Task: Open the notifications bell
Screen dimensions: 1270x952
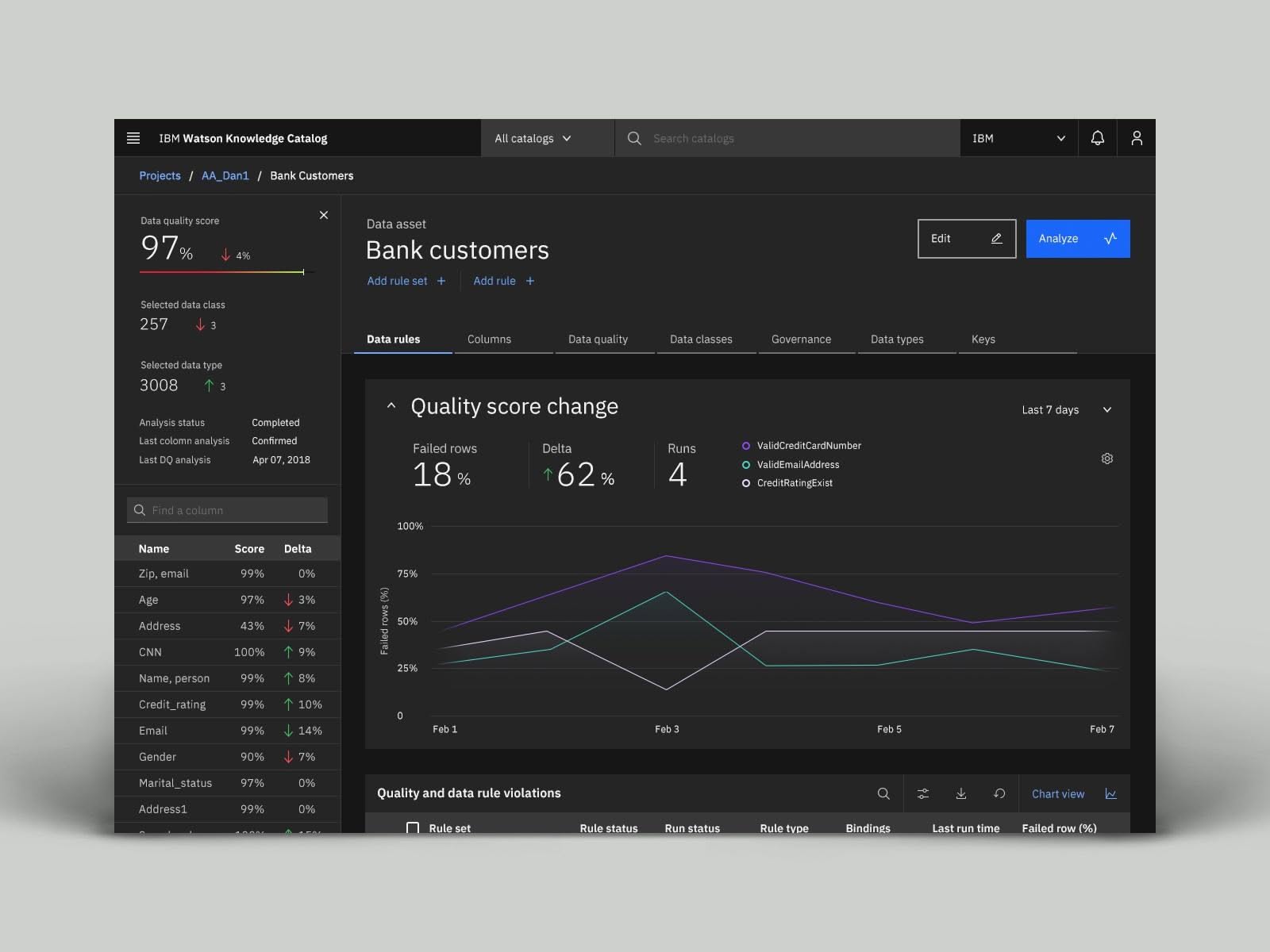Action: [x=1097, y=138]
